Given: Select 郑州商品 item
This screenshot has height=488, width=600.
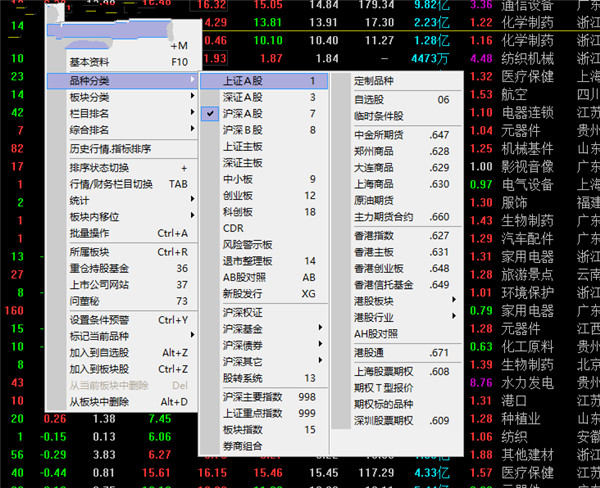Looking at the screenshot, I should coord(397,151).
